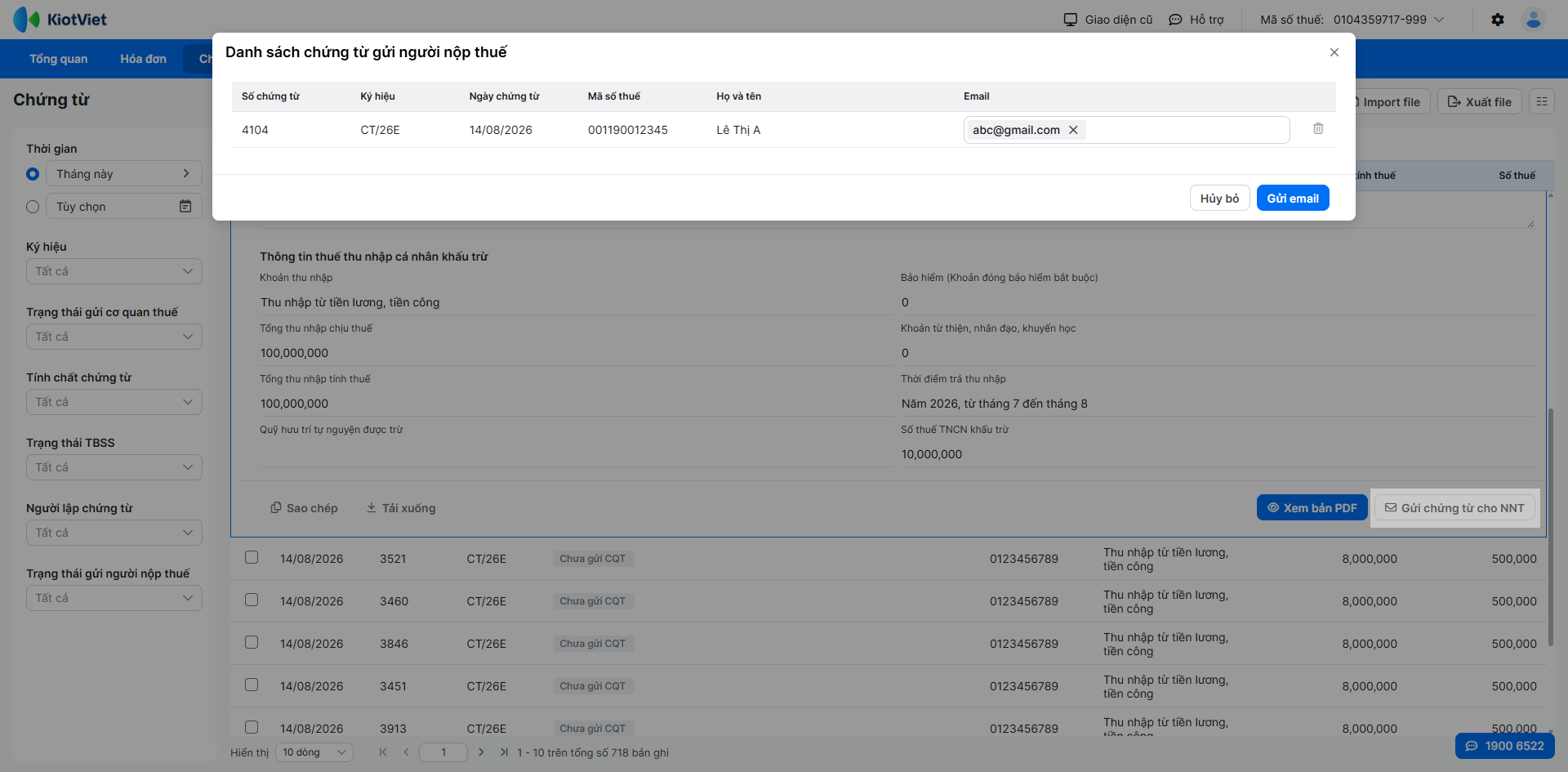Open Hỗ trợ support menu
This screenshot has height=772, width=1568.
point(1196,20)
